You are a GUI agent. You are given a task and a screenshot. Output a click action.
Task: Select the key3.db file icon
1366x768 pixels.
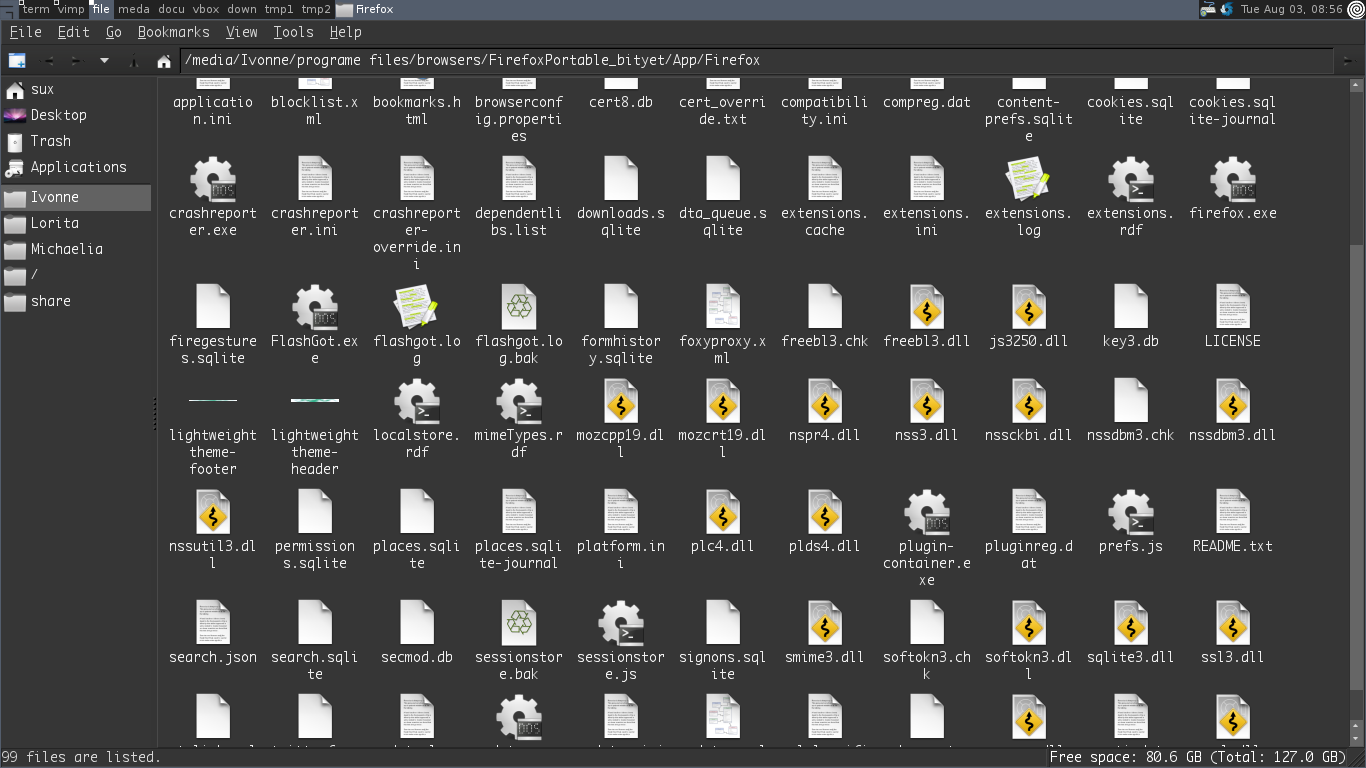pos(1131,307)
